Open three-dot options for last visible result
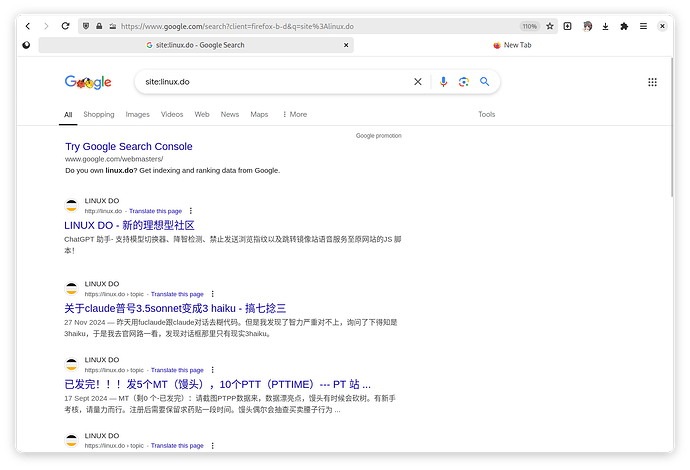This screenshot has width=690, height=470. (x=213, y=446)
